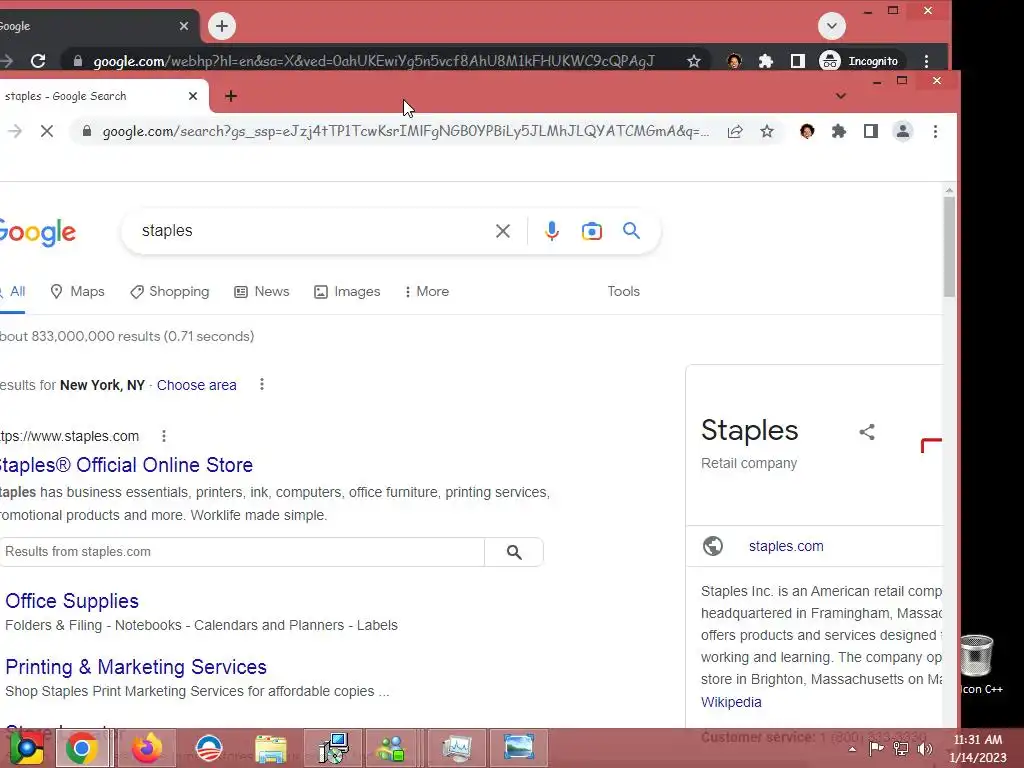Open Extensions icon in Incognito window
Viewport: 1024px width, 768px height.
(x=765, y=61)
